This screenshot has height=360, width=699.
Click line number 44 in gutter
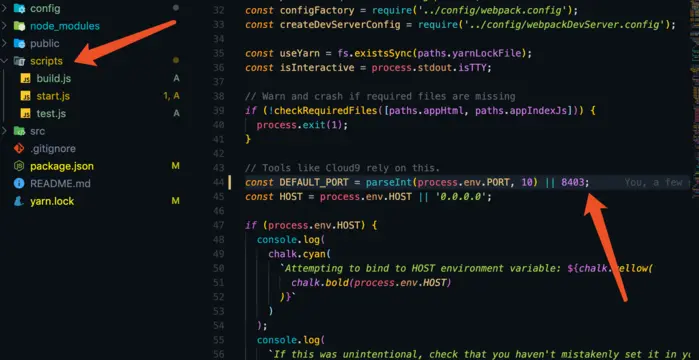coord(218,182)
